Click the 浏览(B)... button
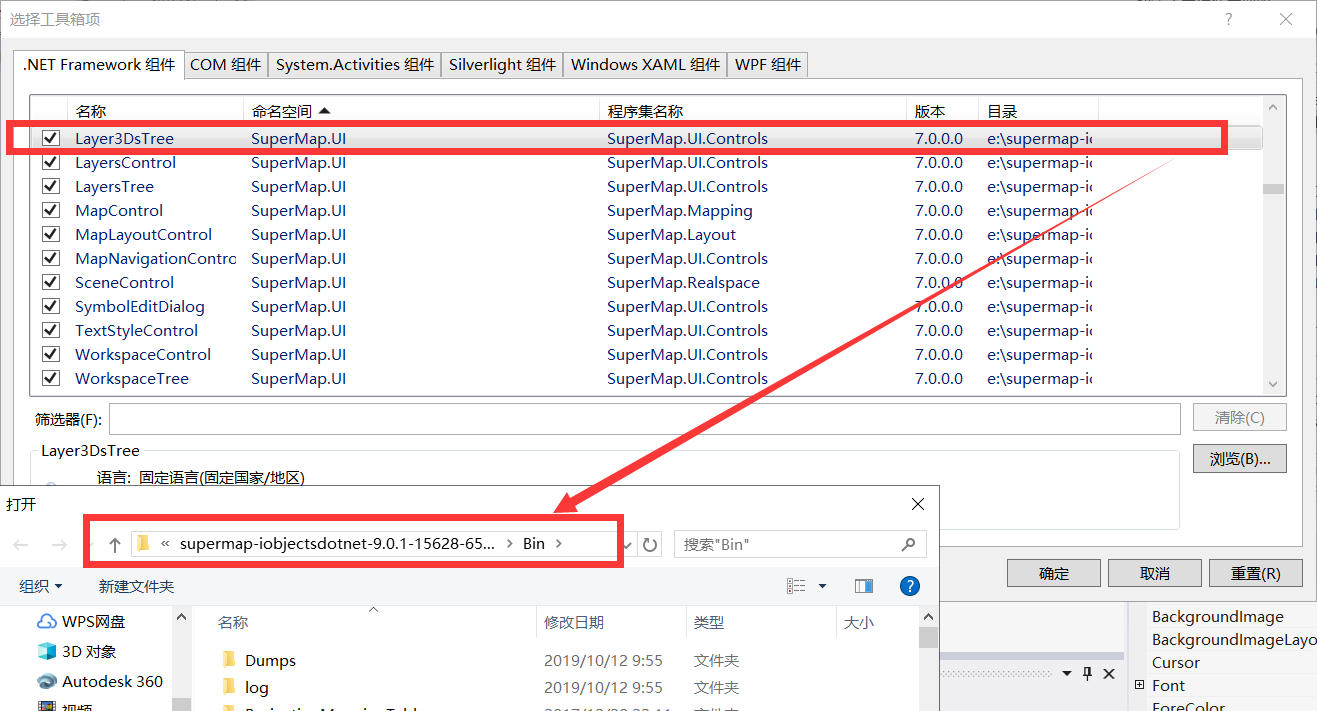 pyautogui.click(x=1240, y=459)
